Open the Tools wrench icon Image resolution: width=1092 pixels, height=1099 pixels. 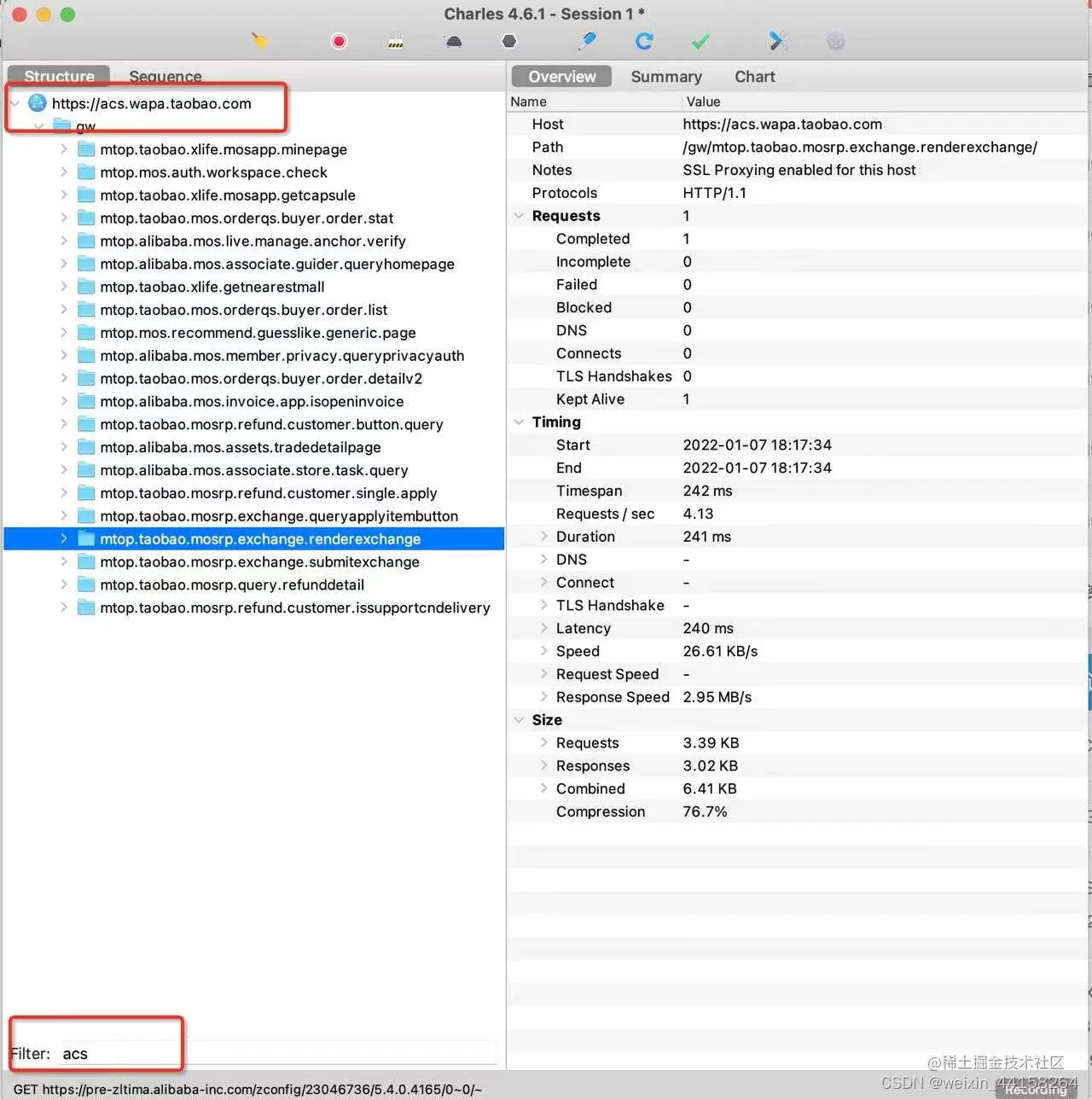click(777, 41)
